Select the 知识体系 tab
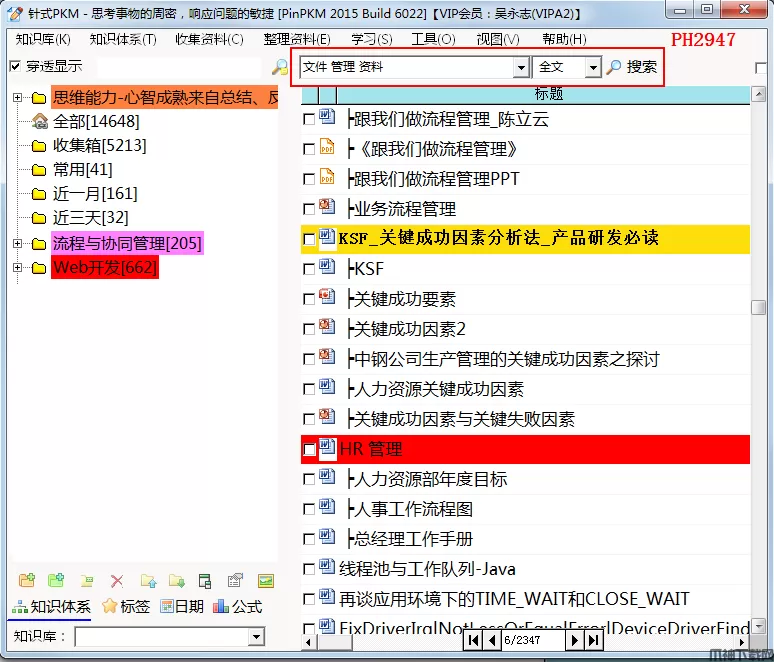This screenshot has width=774, height=662. pyautogui.click(x=51, y=606)
